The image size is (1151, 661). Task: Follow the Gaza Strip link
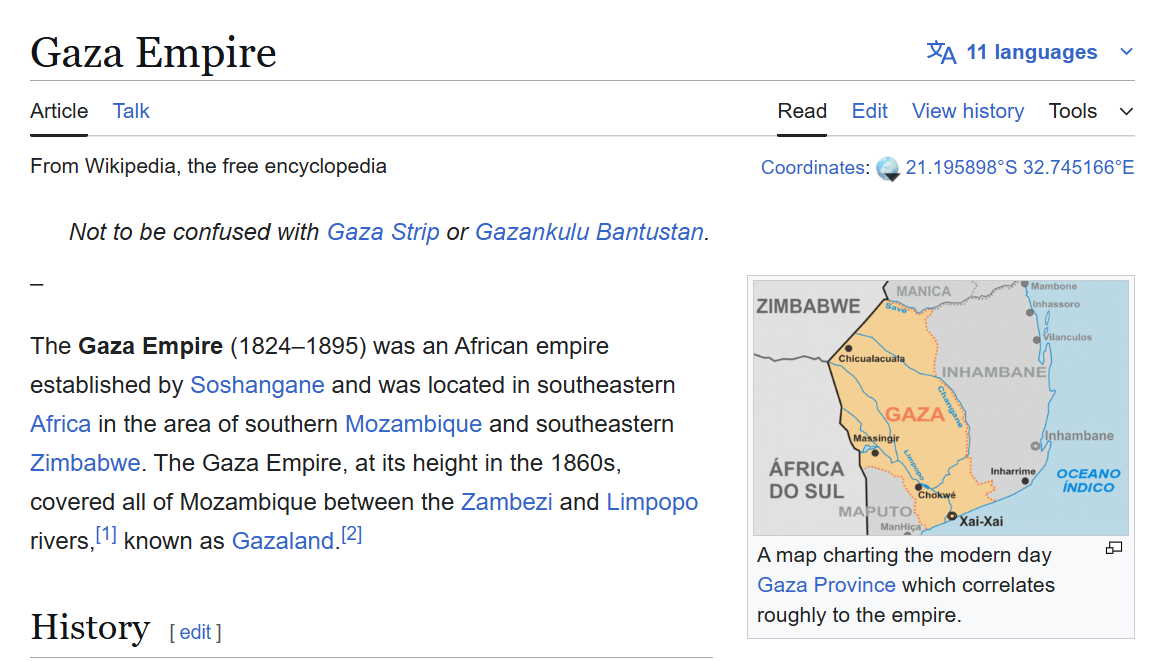pos(382,232)
